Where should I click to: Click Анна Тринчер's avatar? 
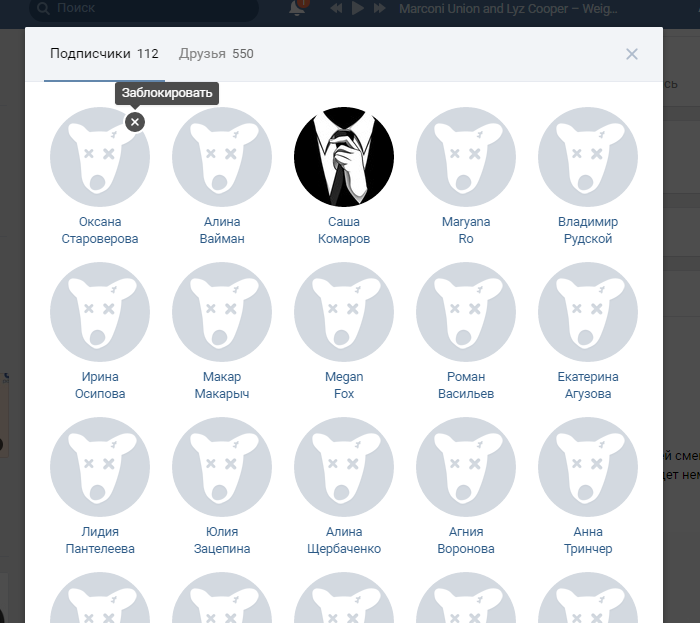coord(588,466)
